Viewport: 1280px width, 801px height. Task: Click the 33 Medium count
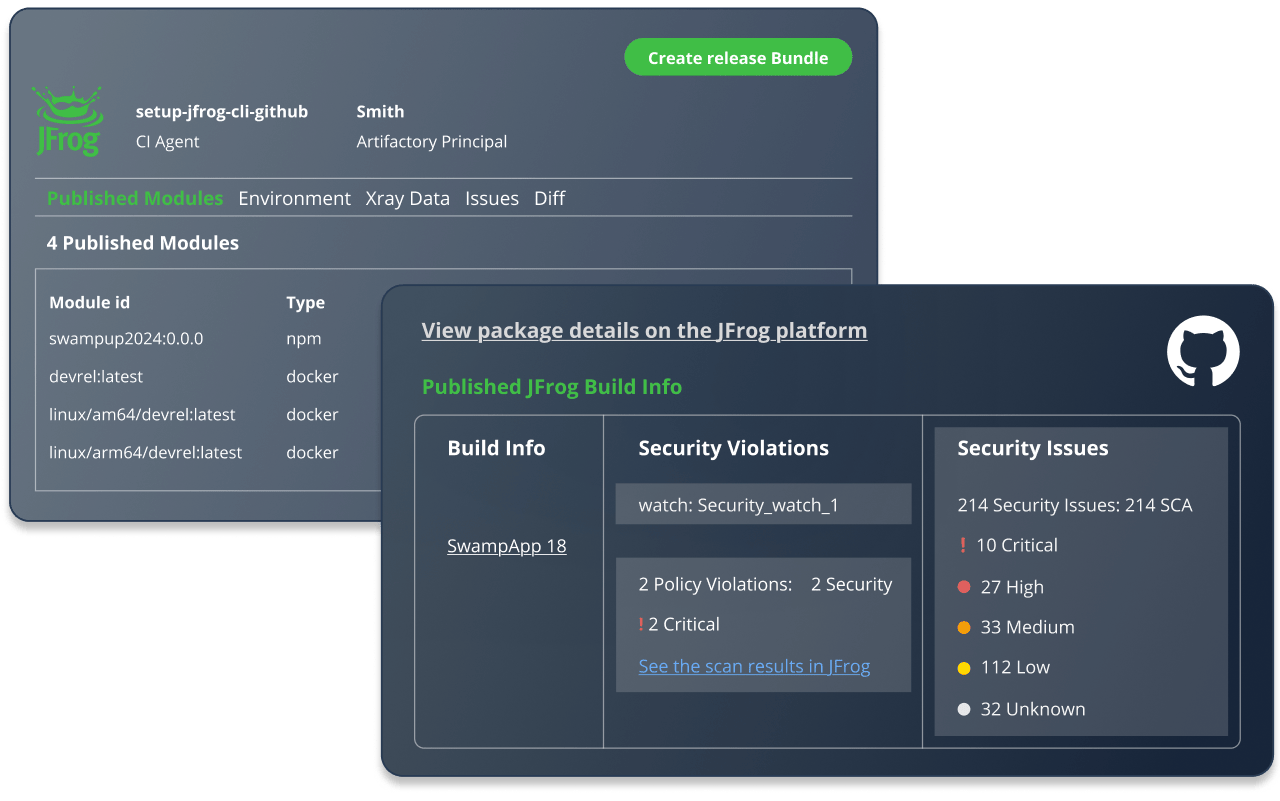click(1028, 627)
